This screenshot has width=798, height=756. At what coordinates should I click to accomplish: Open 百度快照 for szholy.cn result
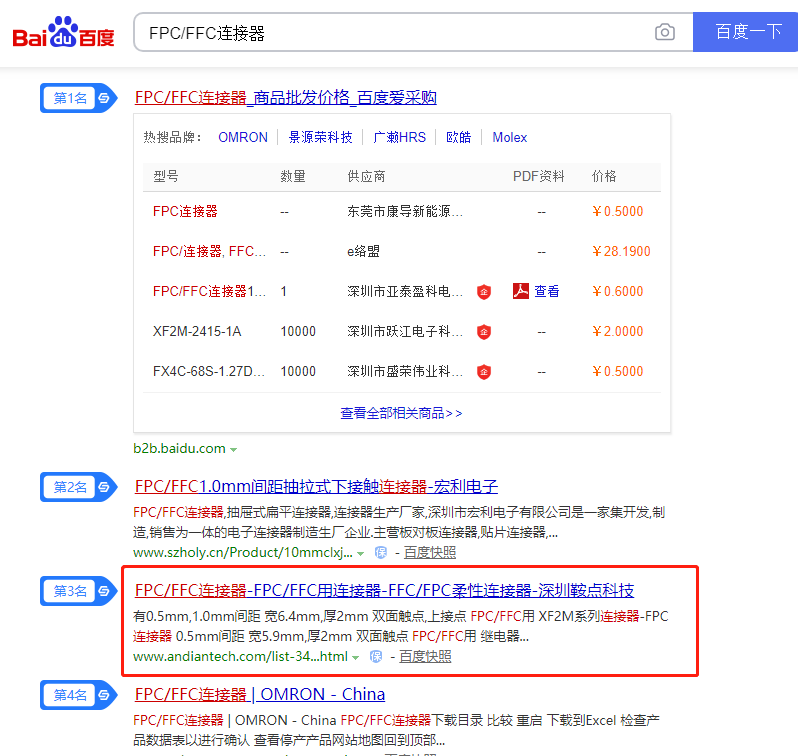[x=430, y=552]
